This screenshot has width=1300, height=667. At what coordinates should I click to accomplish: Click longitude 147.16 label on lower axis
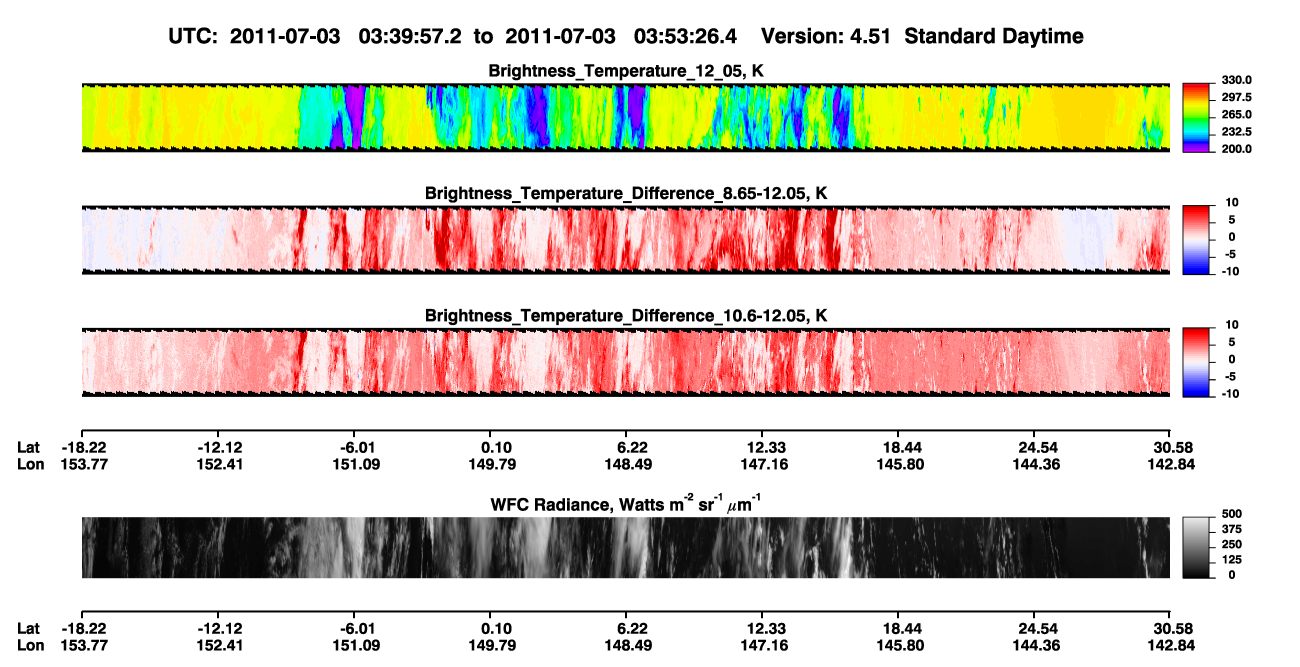tap(764, 645)
